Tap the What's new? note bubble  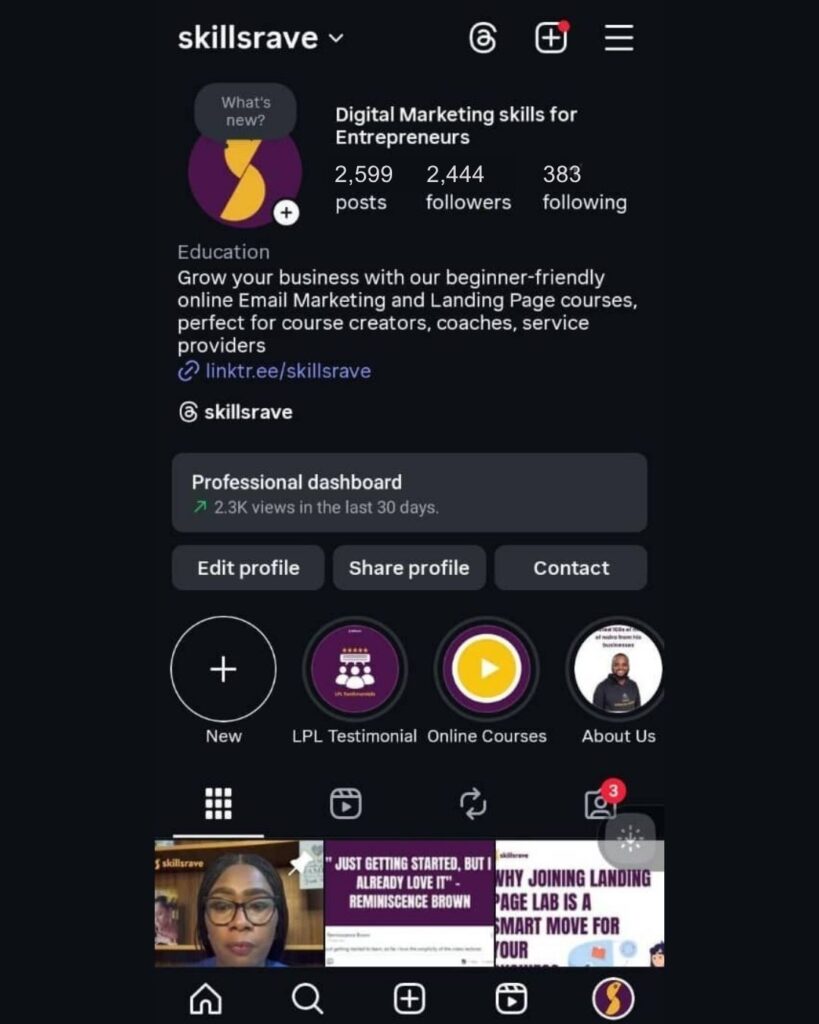[x=246, y=111]
